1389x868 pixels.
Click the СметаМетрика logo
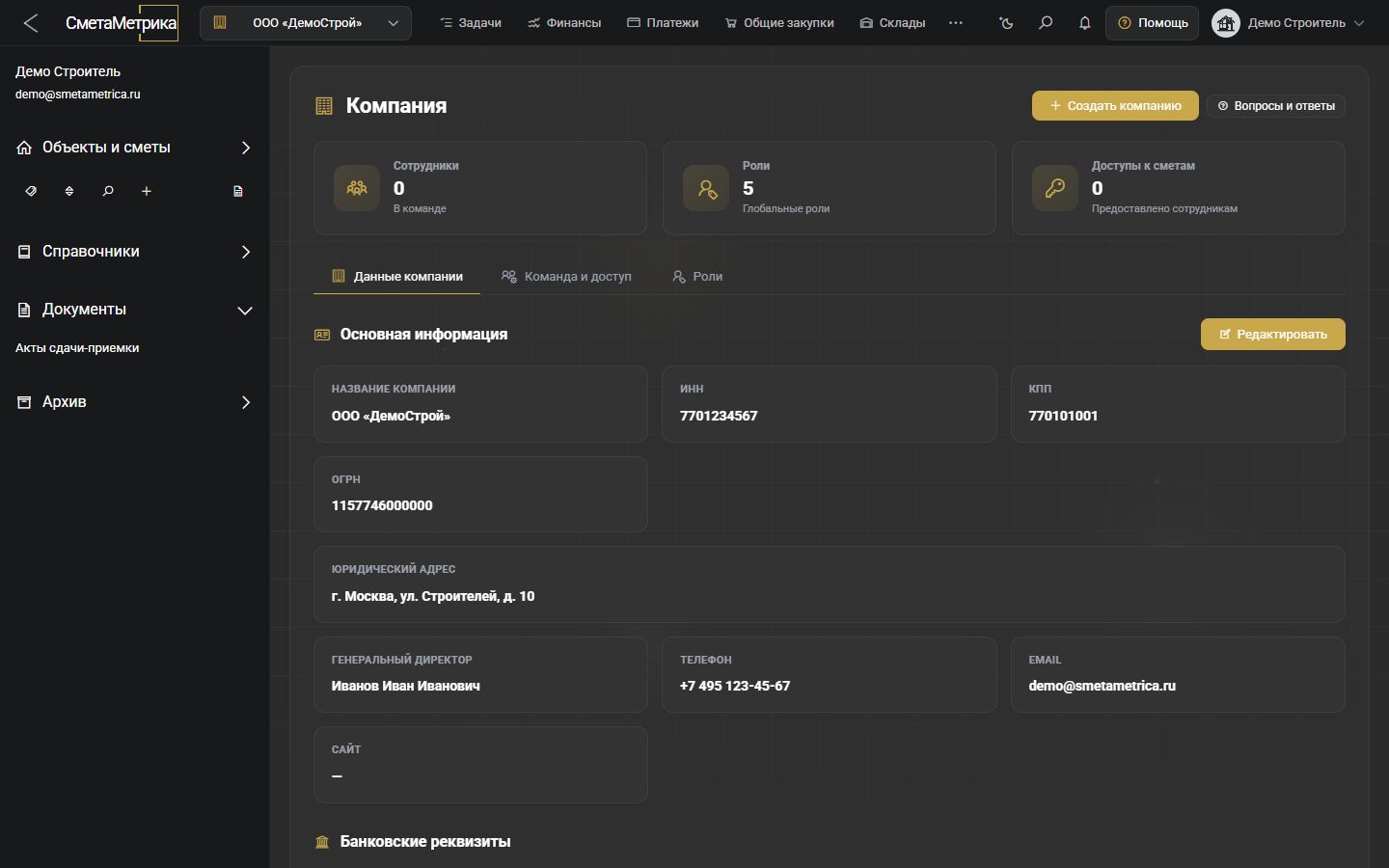(122, 23)
